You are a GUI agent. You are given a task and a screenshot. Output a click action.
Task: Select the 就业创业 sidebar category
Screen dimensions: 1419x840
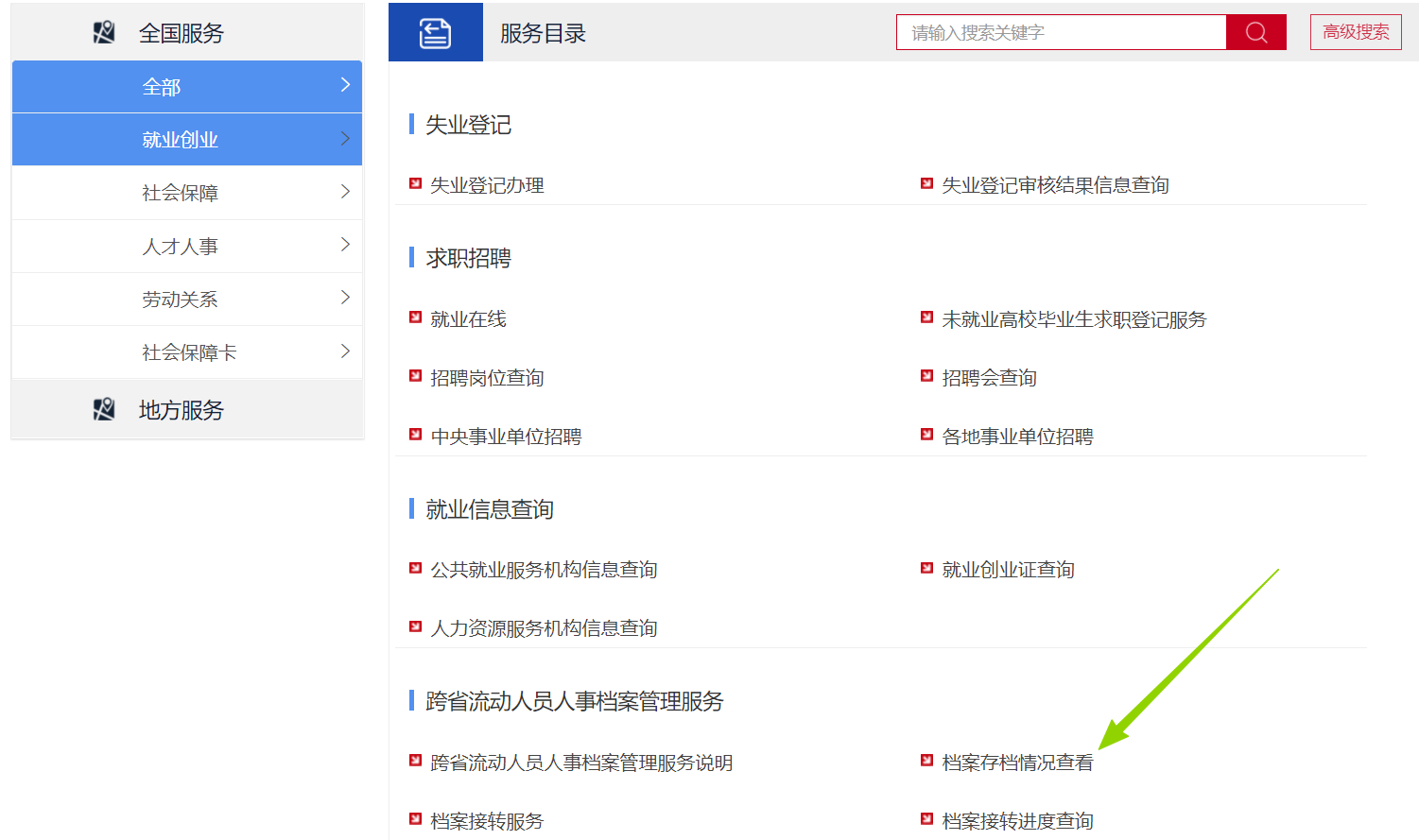180,140
